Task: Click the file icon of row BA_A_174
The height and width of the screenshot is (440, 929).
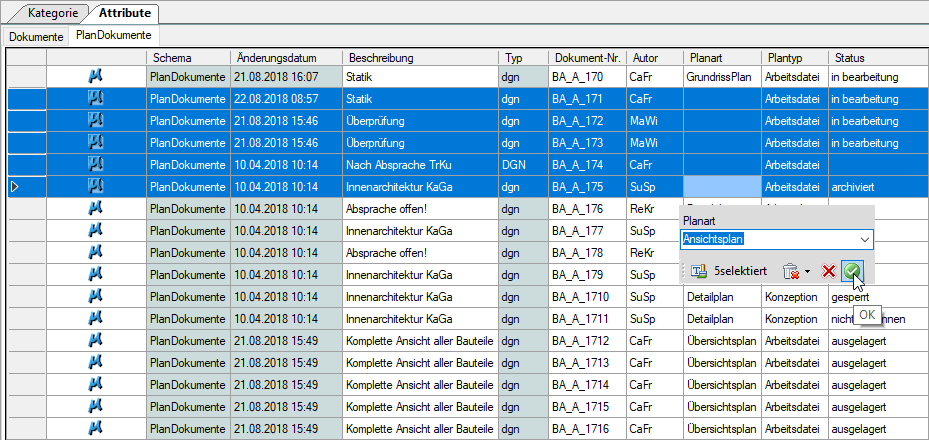Action: tap(95, 164)
